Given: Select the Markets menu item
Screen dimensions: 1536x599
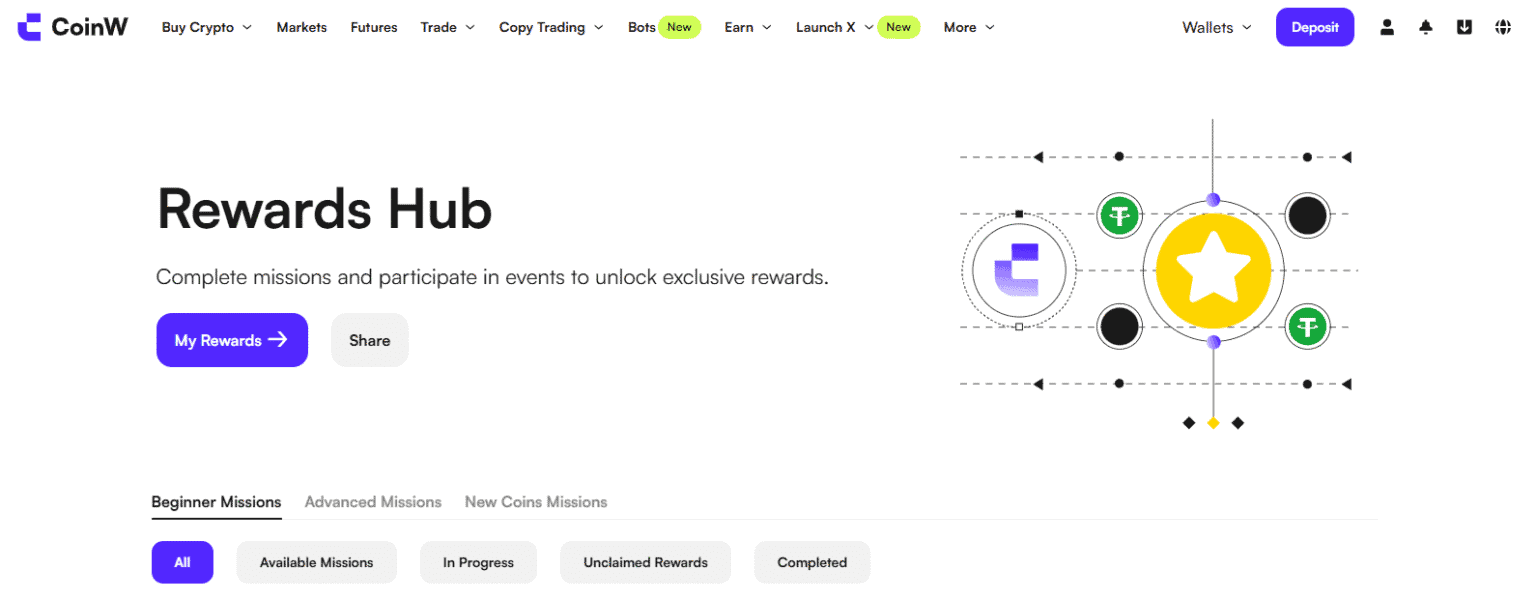Looking at the screenshot, I should pyautogui.click(x=301, y=27).
